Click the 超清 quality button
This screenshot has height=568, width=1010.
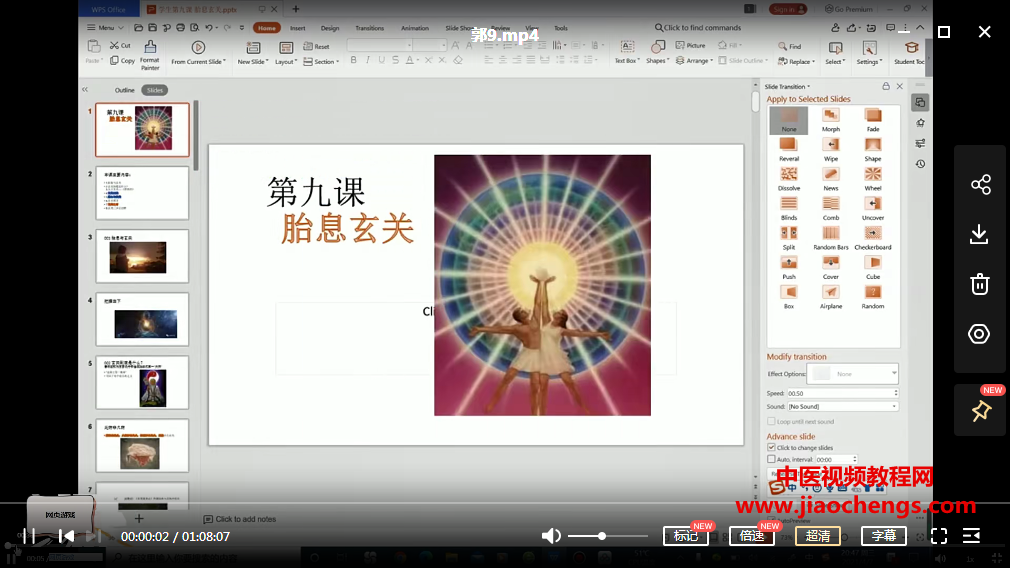(818, 536)
